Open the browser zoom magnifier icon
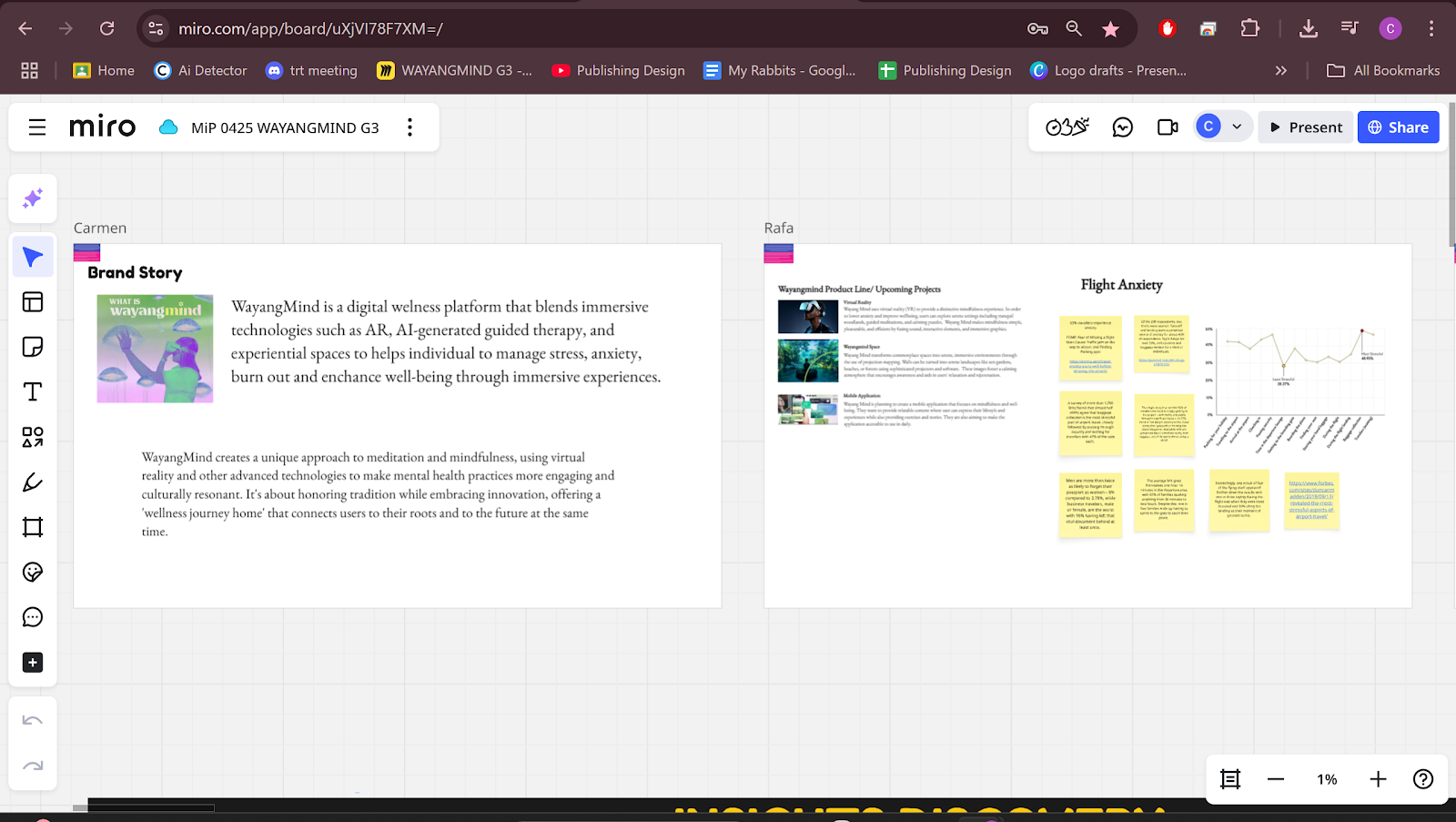The image size is (1456, 822). point(1074,29)
